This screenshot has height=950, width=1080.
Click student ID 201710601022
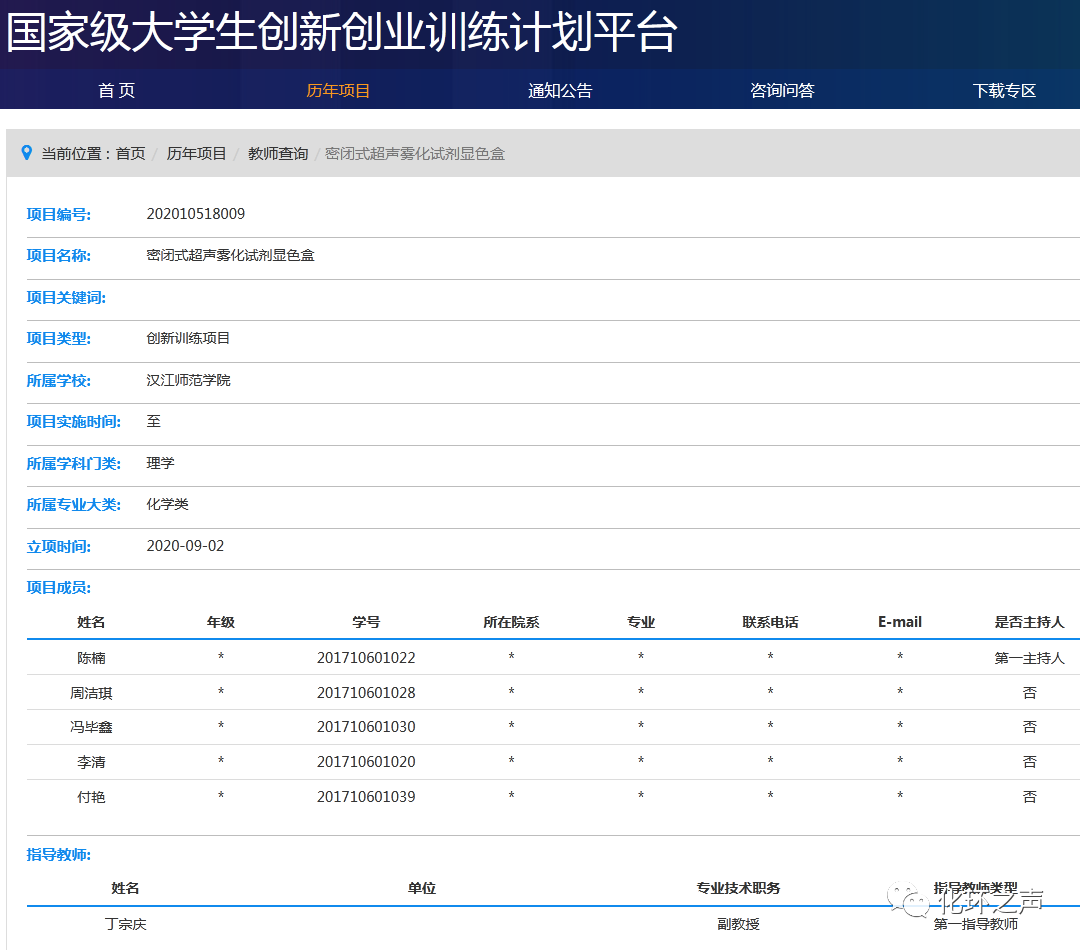[366, 658]
